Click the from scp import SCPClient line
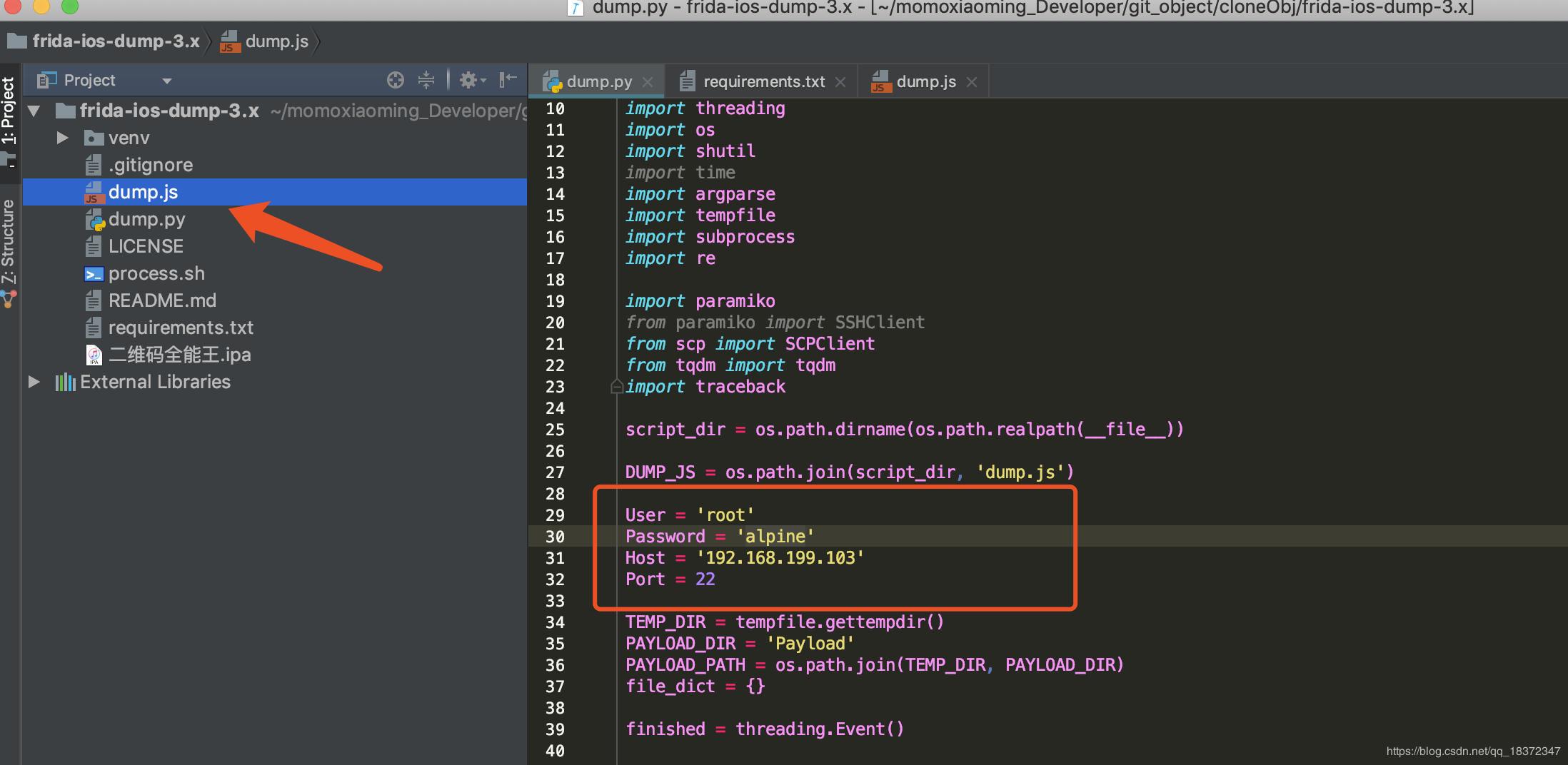This screenshot has height=765, width=1568. [x=750, y=344]
